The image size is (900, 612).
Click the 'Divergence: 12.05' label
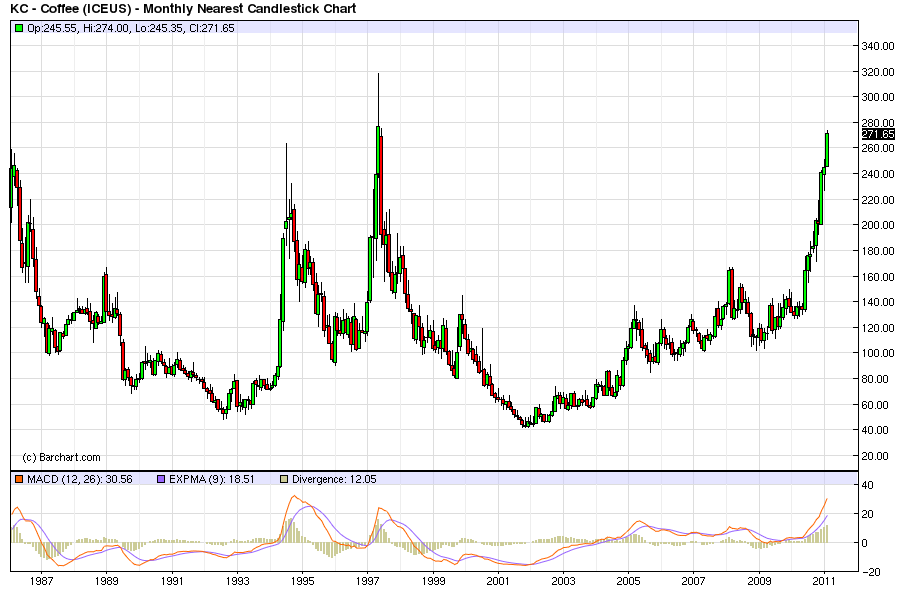point(334,479)
